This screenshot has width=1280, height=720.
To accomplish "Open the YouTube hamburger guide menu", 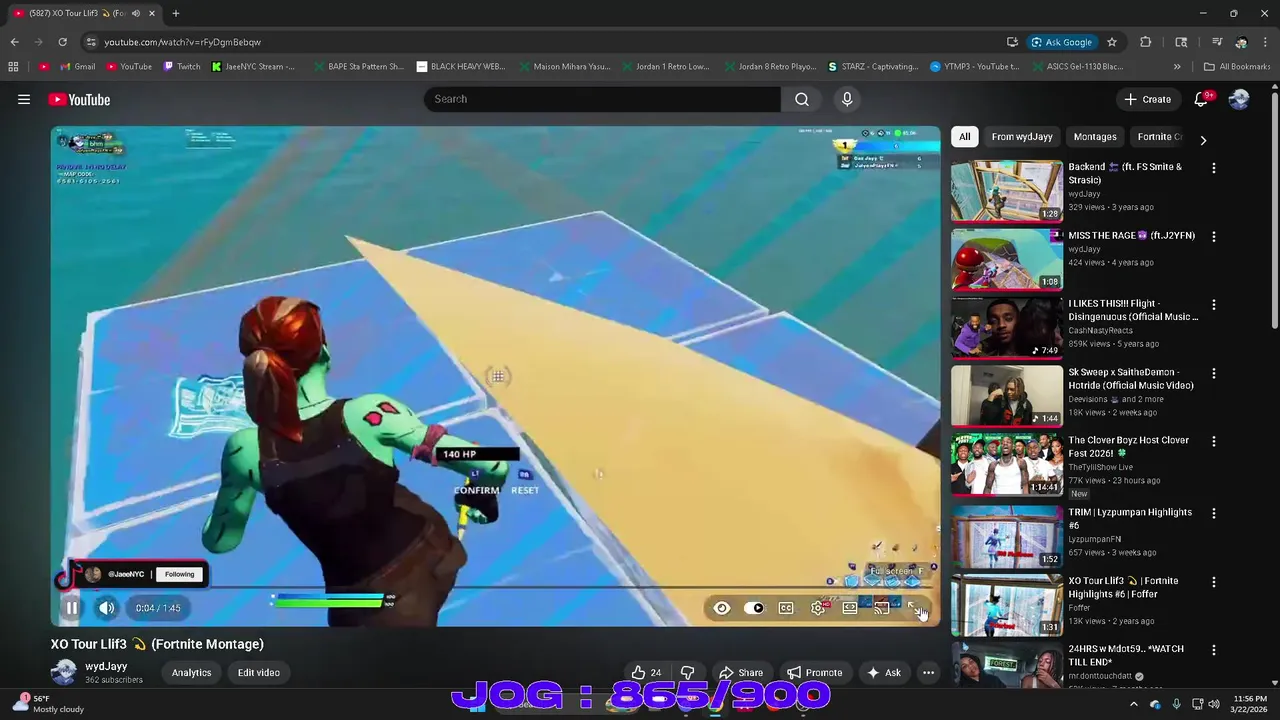I will pos(24,99).
